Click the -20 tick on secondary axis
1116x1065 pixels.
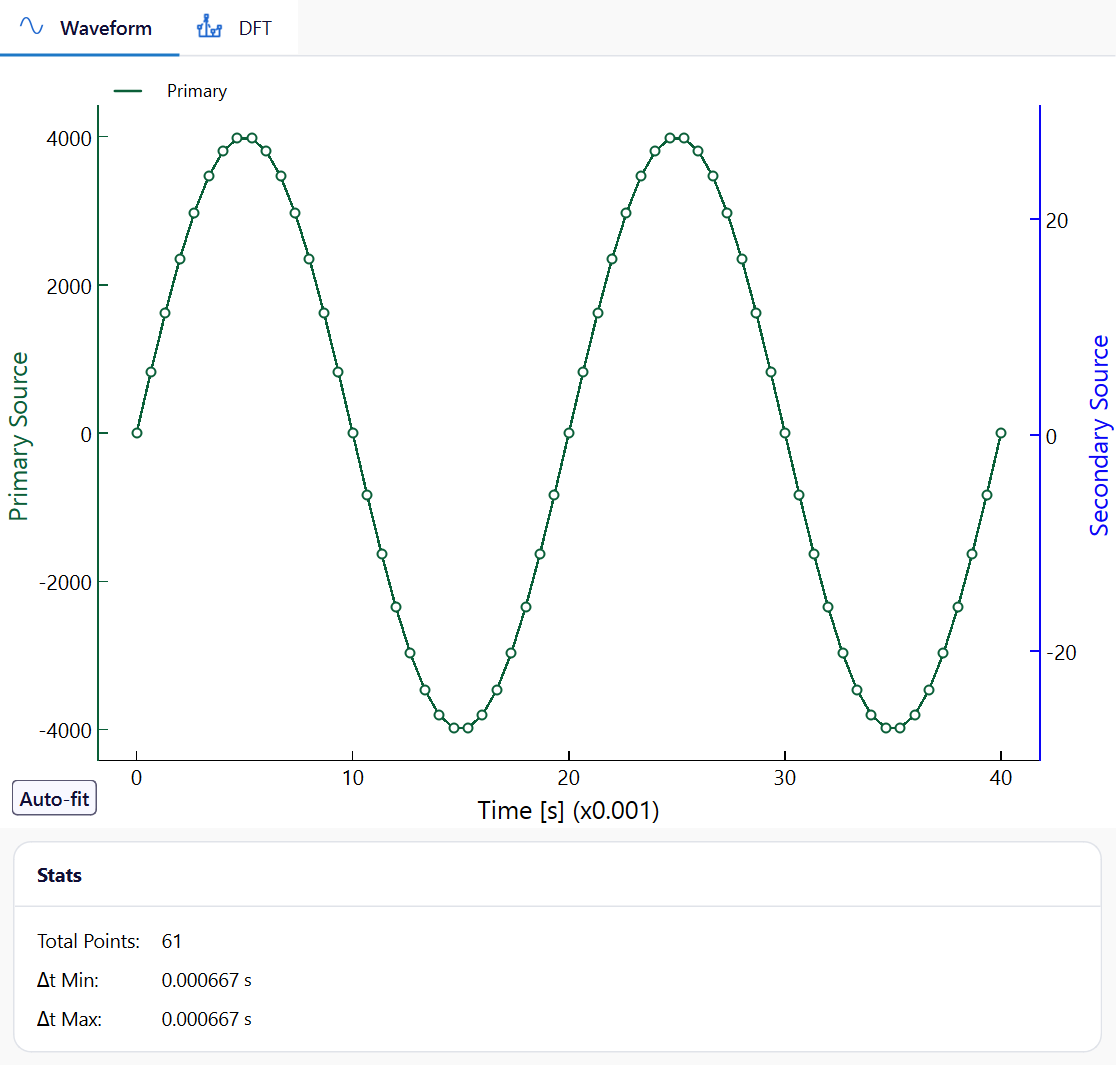1061,653
